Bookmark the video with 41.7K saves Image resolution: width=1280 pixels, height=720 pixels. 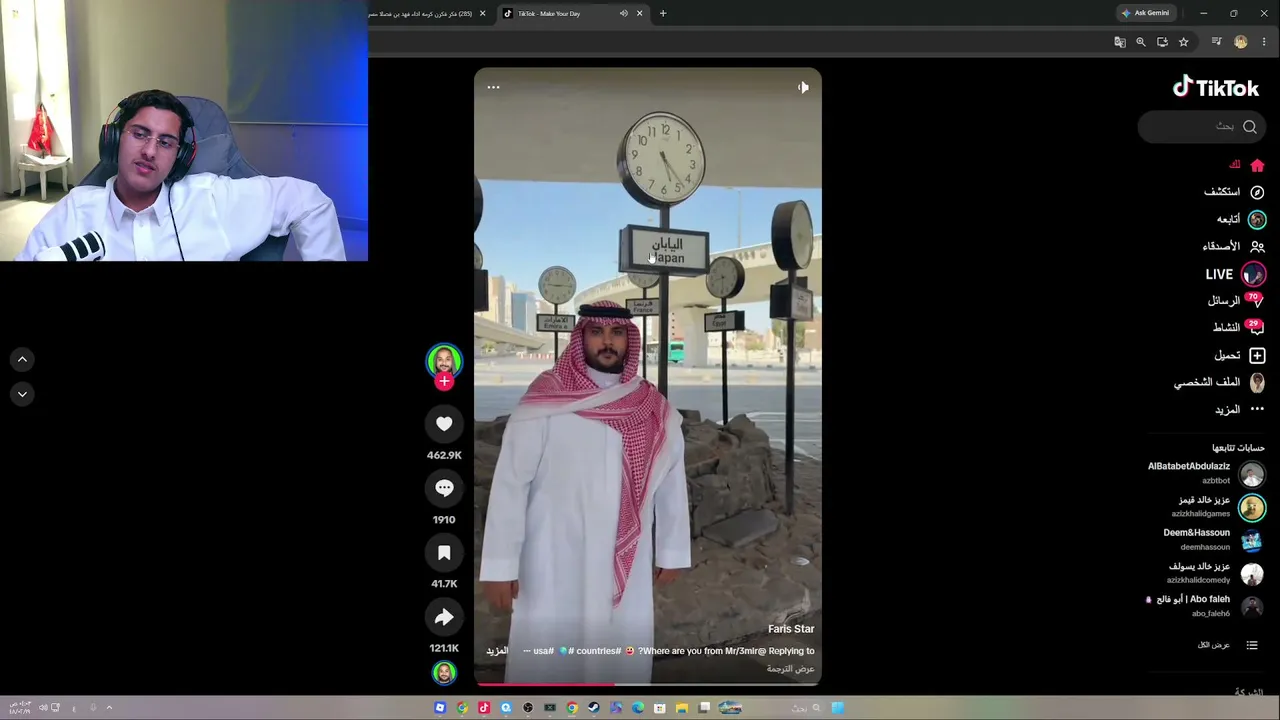444,553
